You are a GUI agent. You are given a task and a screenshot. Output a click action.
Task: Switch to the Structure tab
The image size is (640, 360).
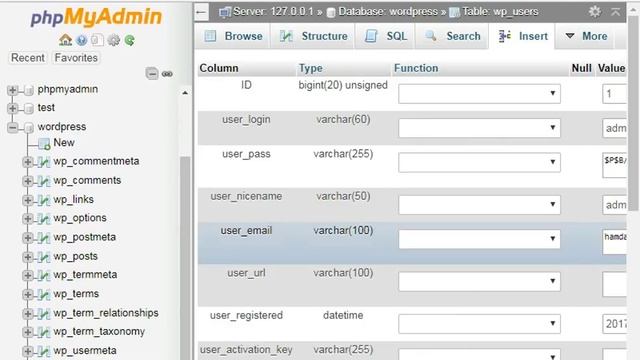coord(313,36)
